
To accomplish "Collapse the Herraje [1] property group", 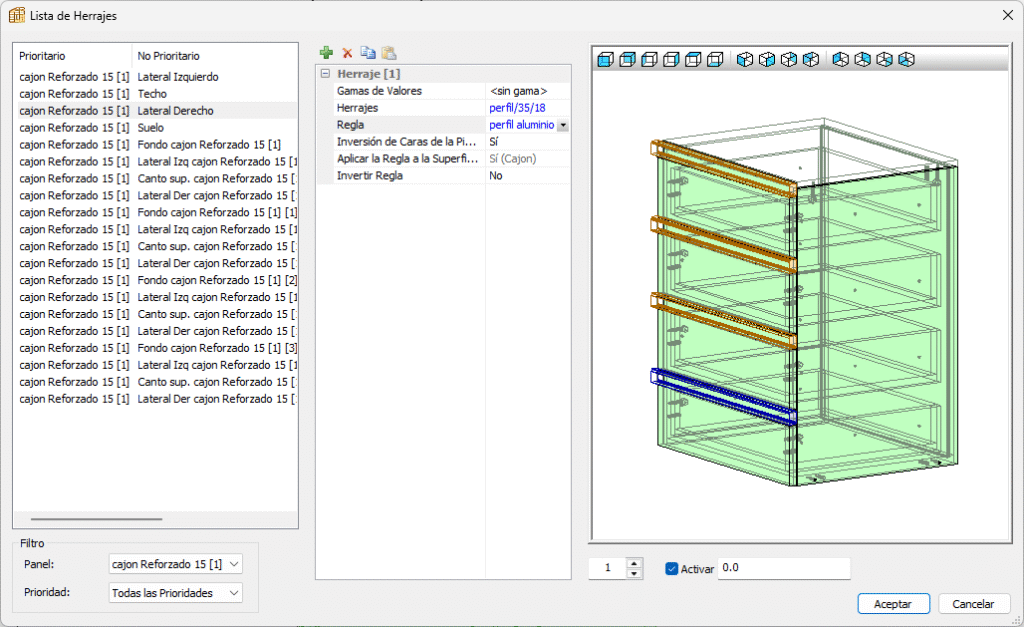I will [x=325, y=74].
